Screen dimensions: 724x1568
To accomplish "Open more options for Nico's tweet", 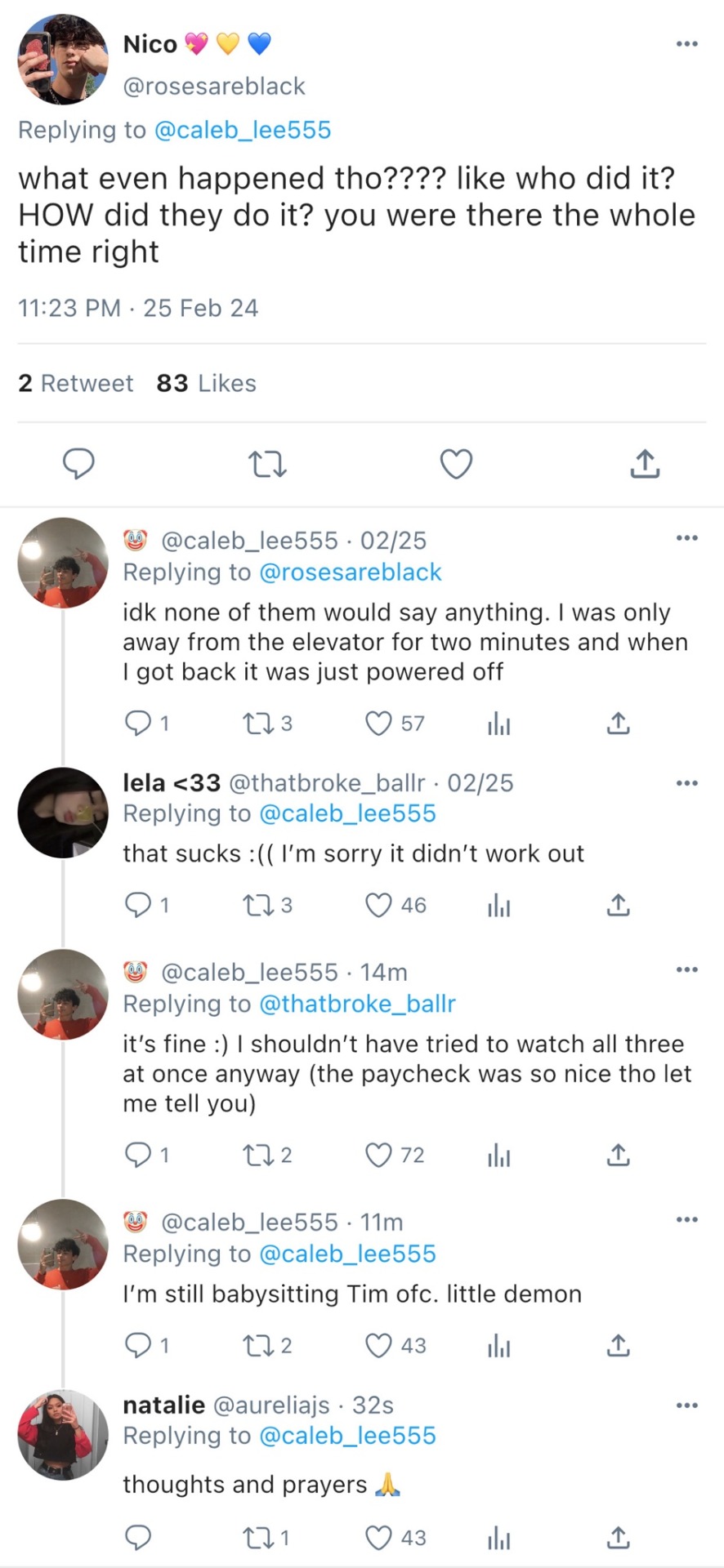I will [x=686, y=44].
